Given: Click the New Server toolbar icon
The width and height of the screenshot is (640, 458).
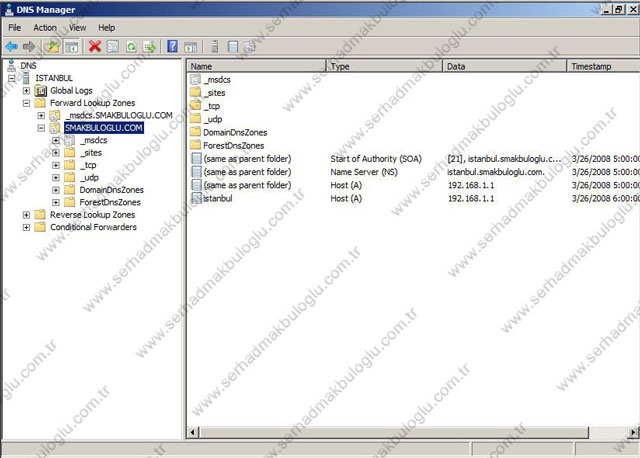Looking at the screenshot, I should click(215, 47).
